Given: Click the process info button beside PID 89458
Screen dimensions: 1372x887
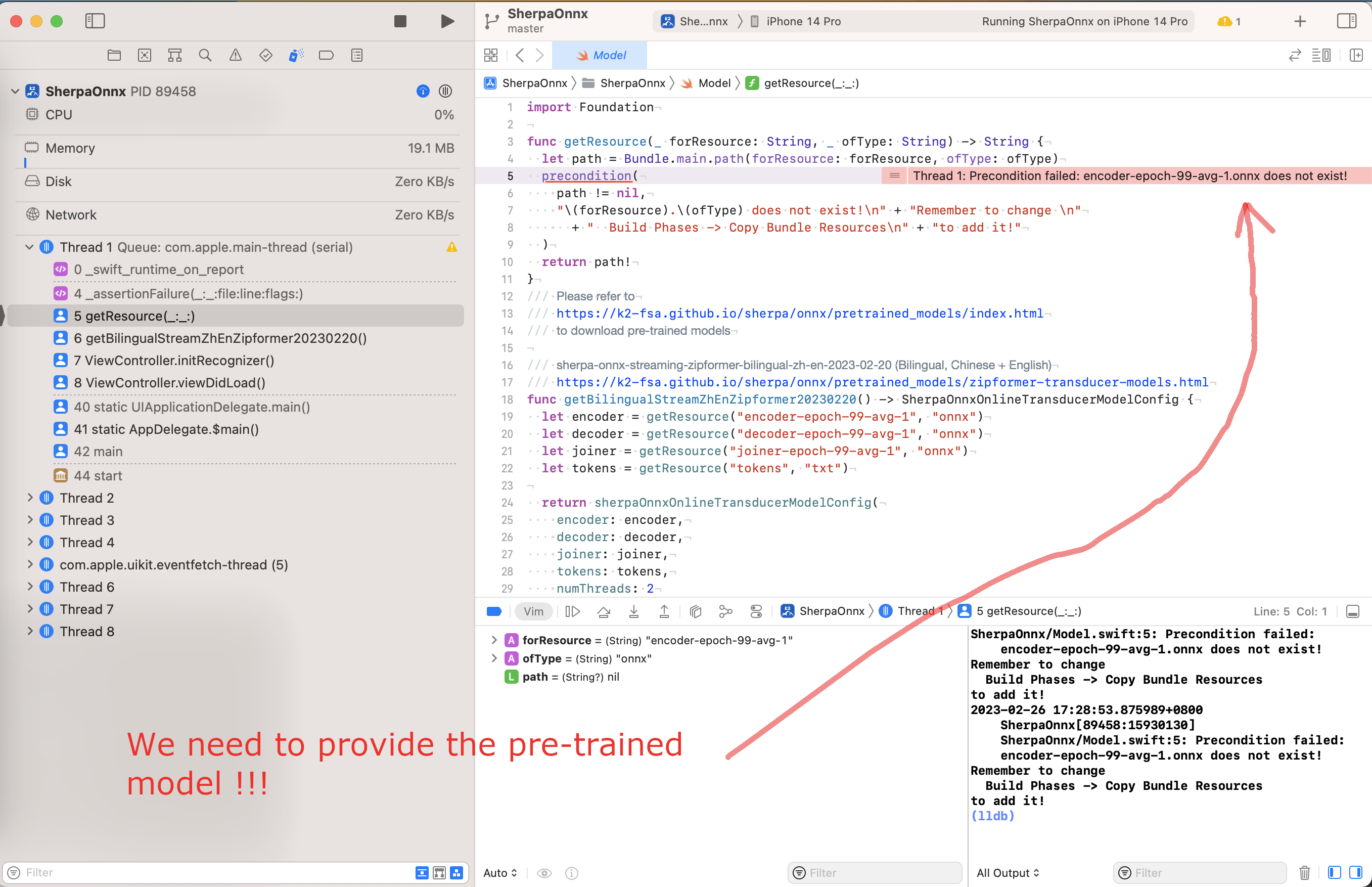Looking at the screenshot, I should (x=423, y=91).
